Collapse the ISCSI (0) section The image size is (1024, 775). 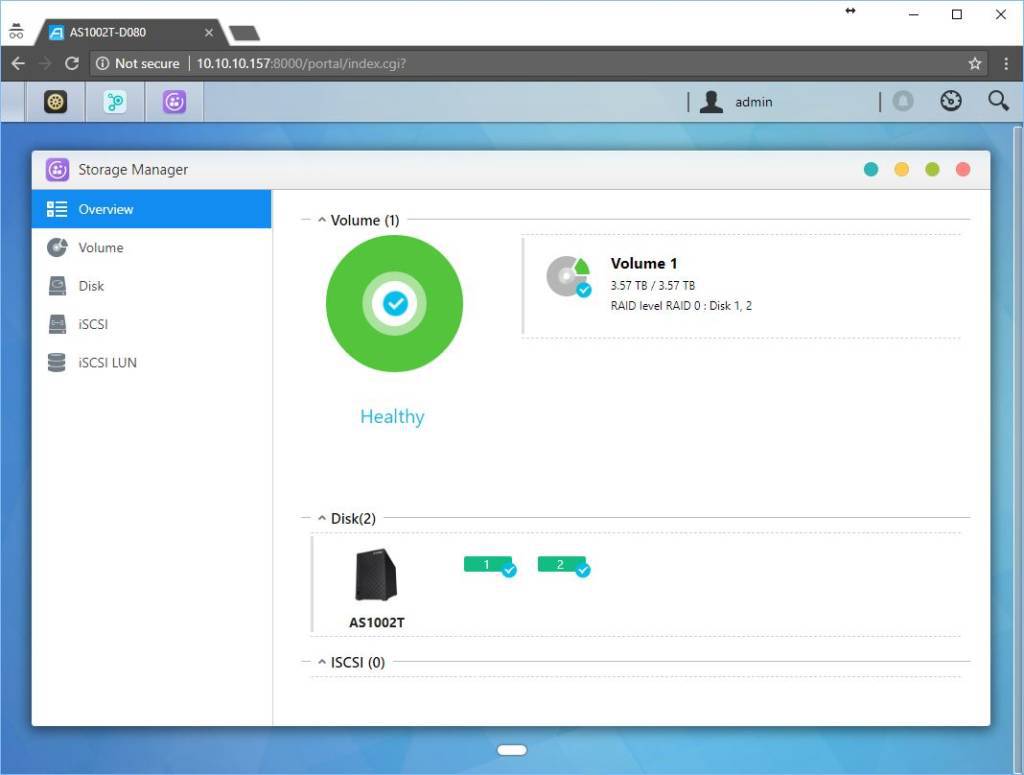click(x=322, y=662)
